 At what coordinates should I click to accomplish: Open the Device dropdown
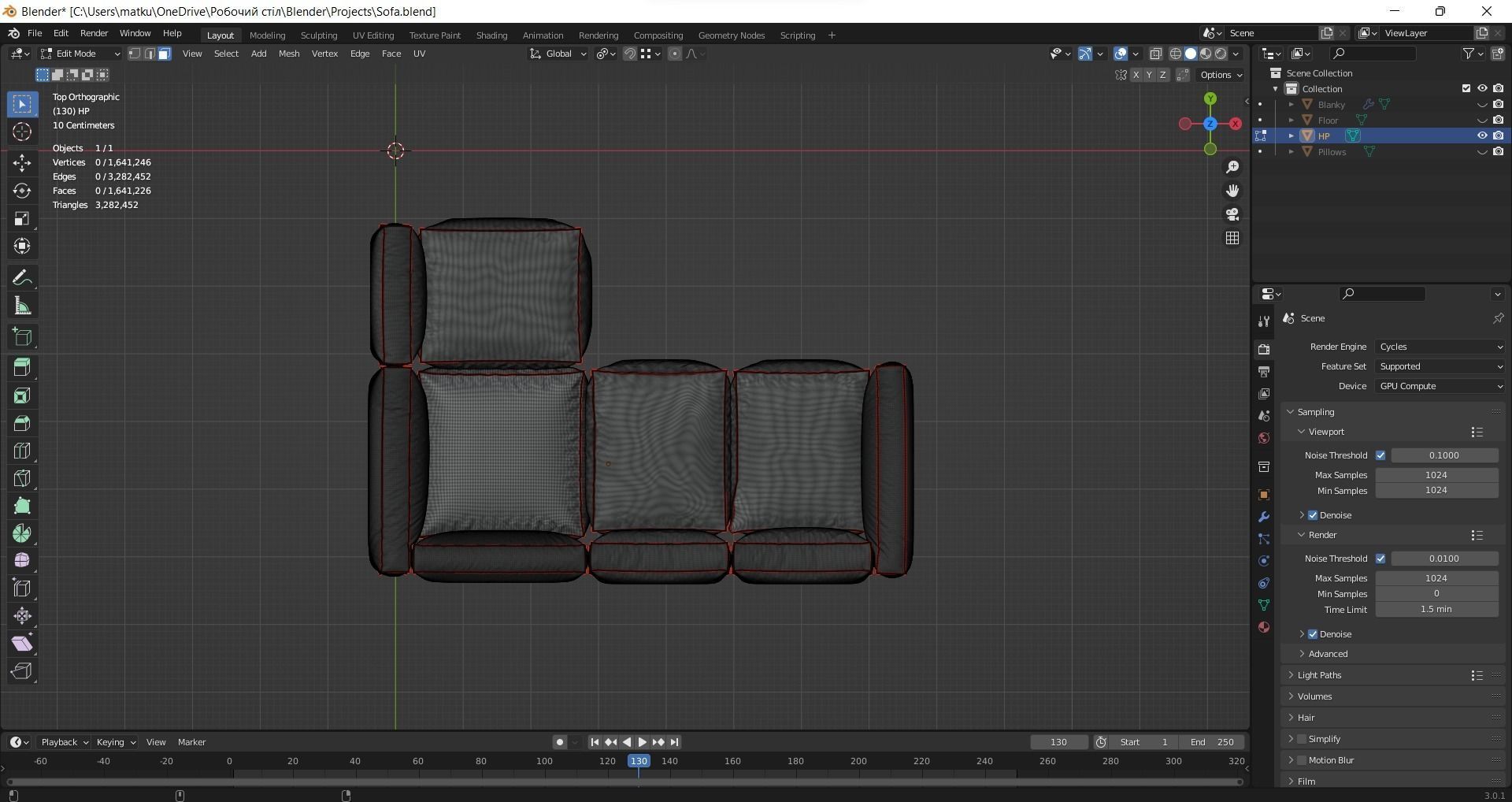tap(1440, 386)
